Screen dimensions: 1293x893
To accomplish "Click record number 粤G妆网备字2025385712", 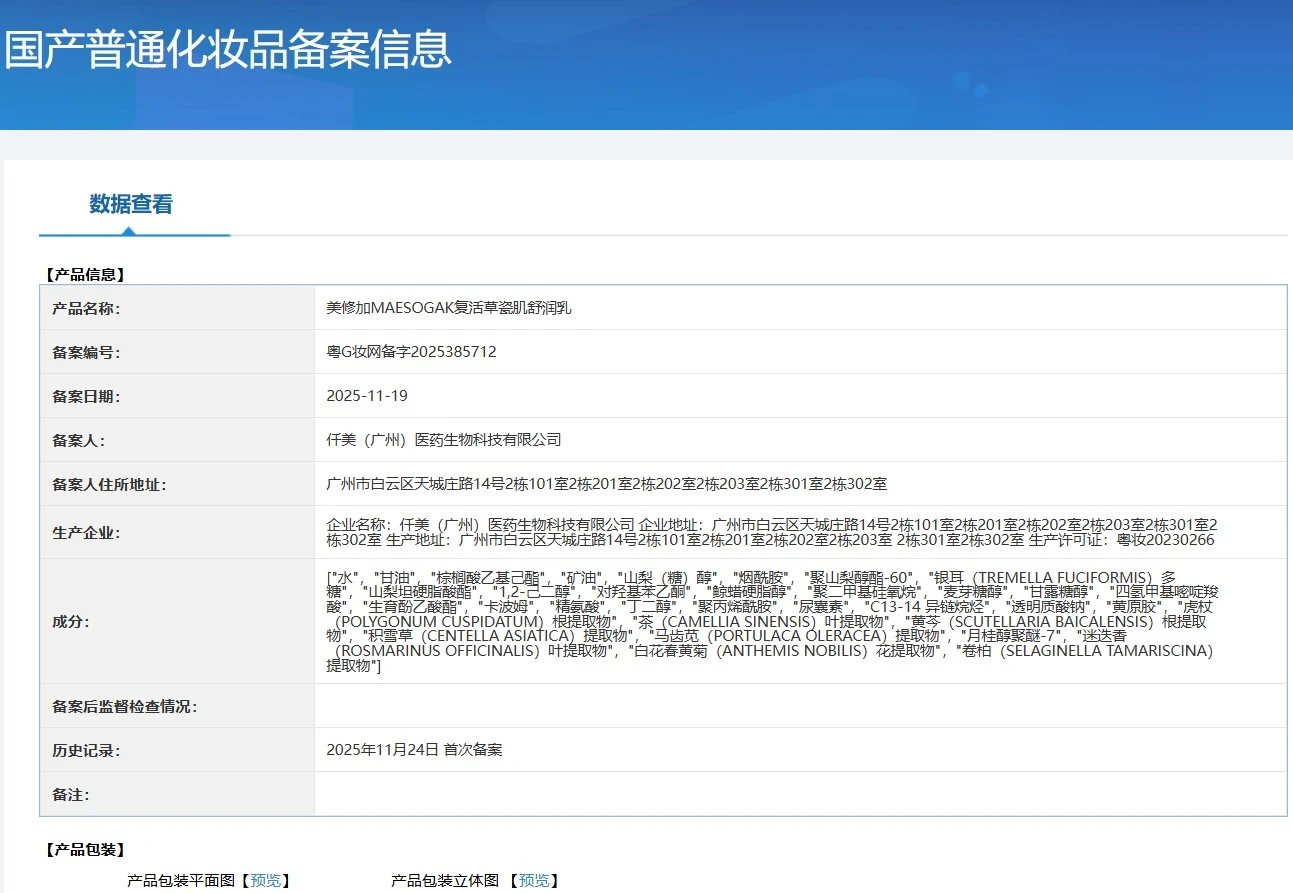I will 412,352.
